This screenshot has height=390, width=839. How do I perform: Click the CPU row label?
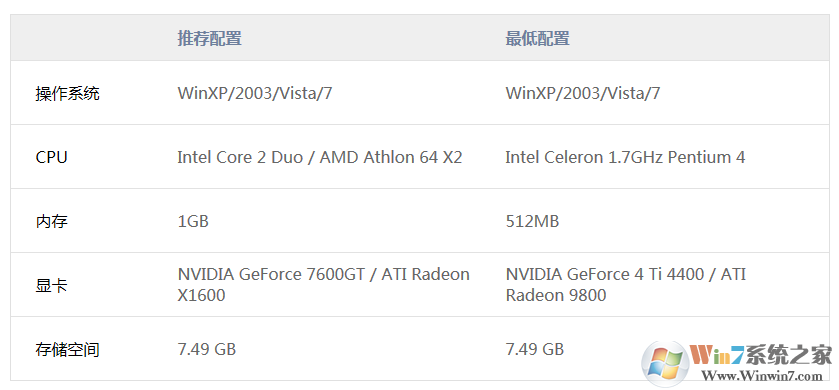pos(51,157)
